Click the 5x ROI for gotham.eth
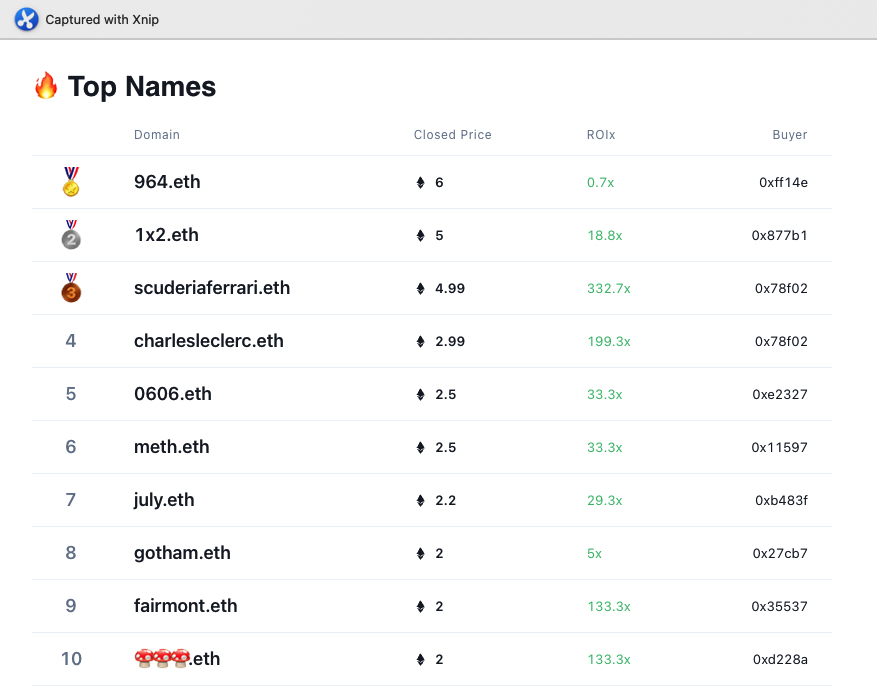877x689 pixels. point(595,553)
